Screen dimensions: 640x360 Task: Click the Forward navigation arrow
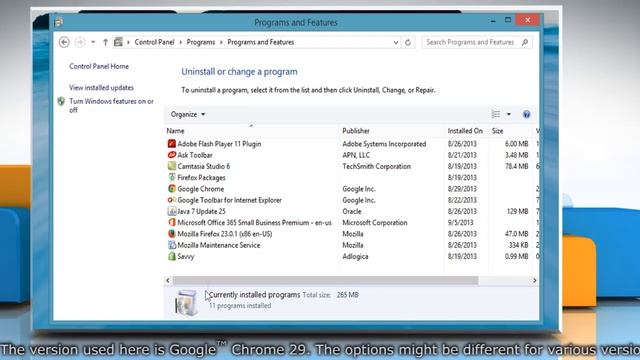click(x=80, y=42)
